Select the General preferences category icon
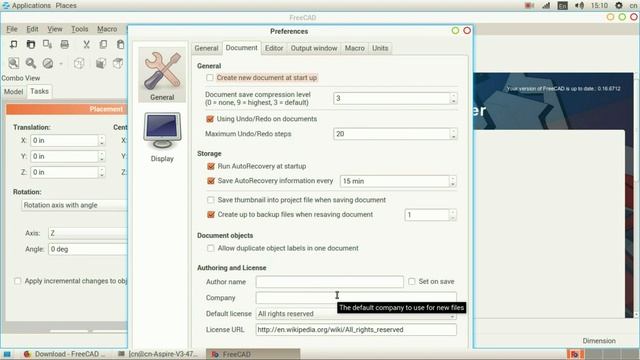 (x=162, y=75)
